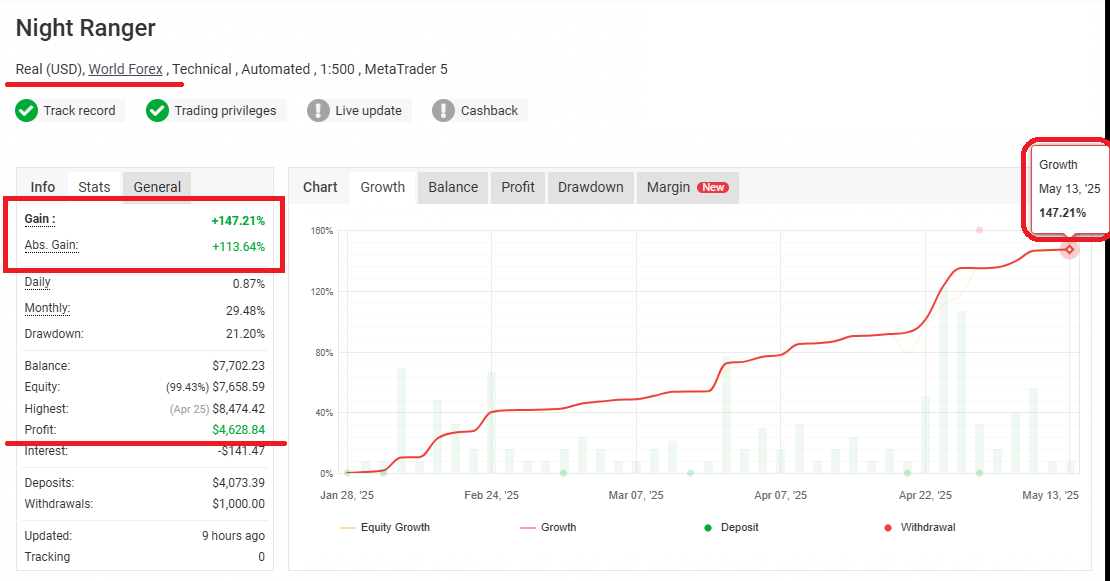This screenshot has width=1110, height=581.
Task: Click the growth data point marker for May 13
Action: [x=1069, y=249]
